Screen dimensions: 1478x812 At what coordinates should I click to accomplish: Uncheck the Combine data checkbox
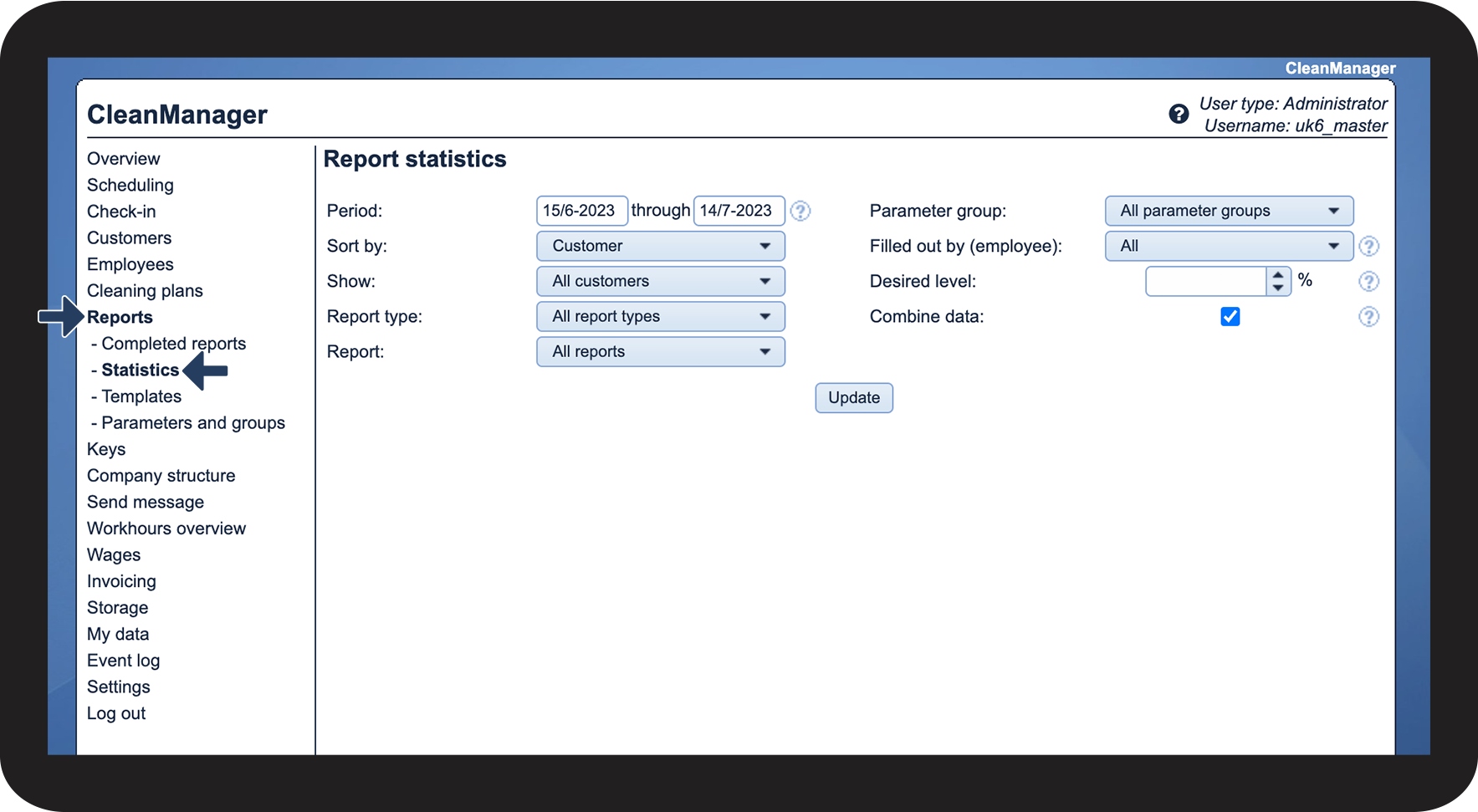click(1230, 317)
